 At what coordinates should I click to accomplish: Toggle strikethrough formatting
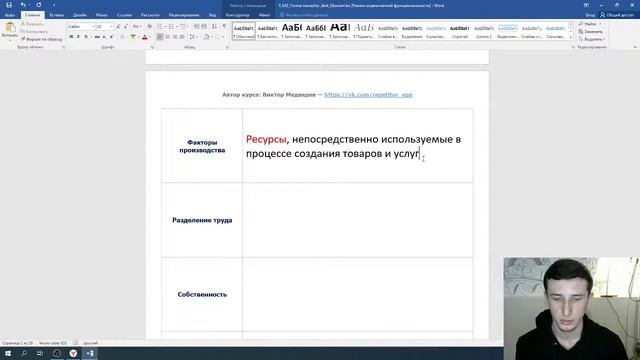tap(97, 37)
